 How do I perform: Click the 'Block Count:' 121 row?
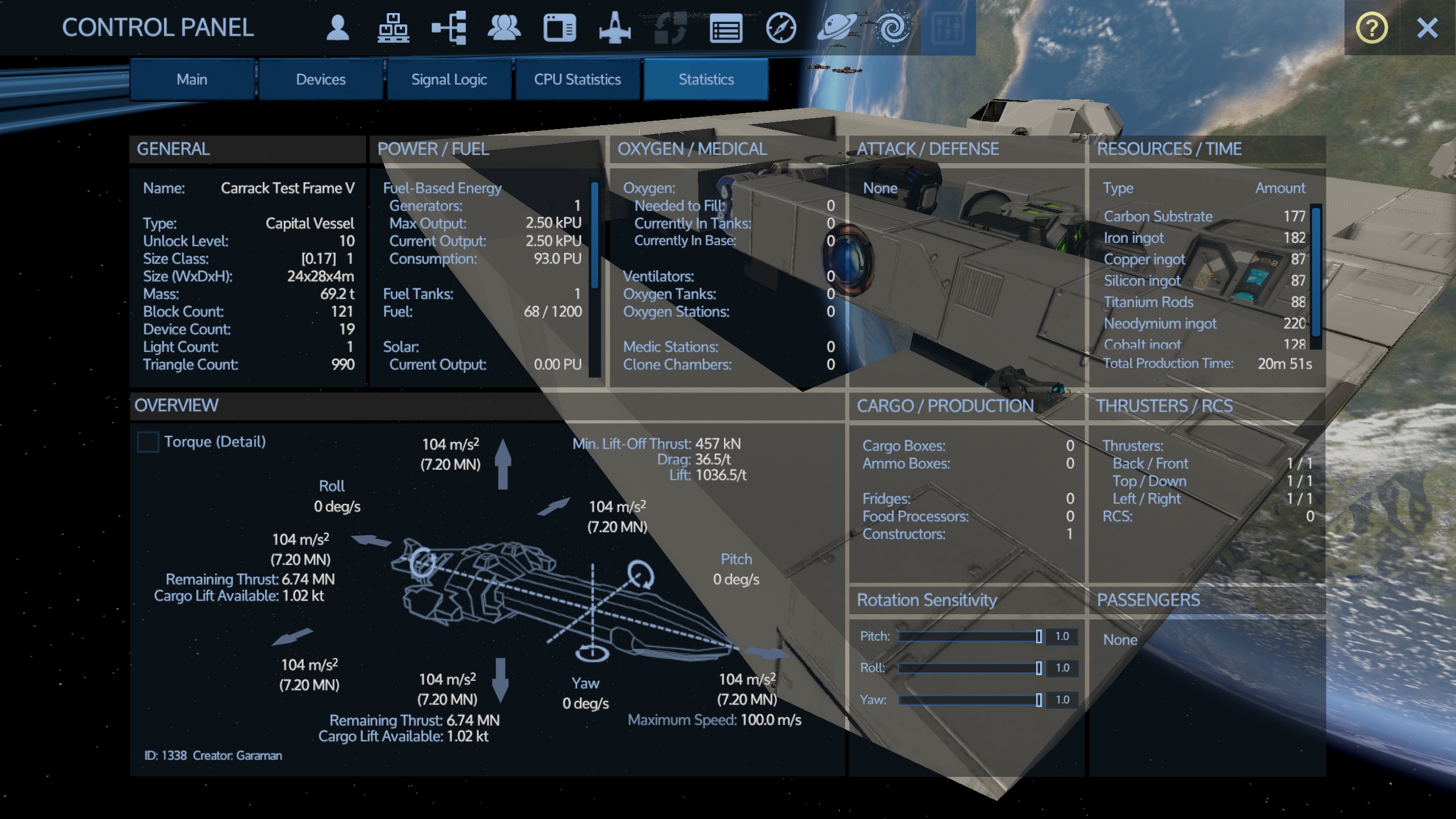(249, 312)
